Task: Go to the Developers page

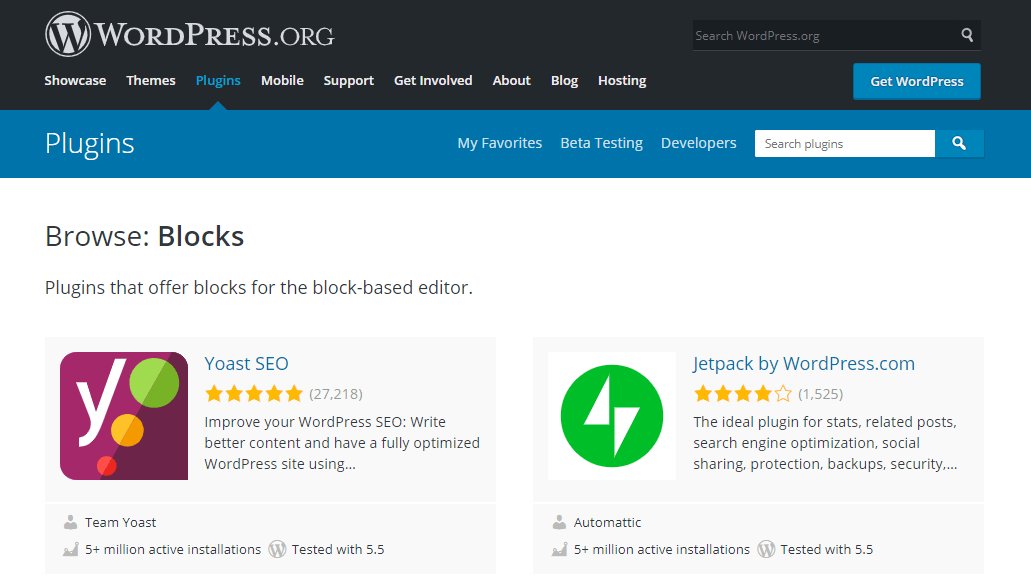Action: tap(698, 143)
